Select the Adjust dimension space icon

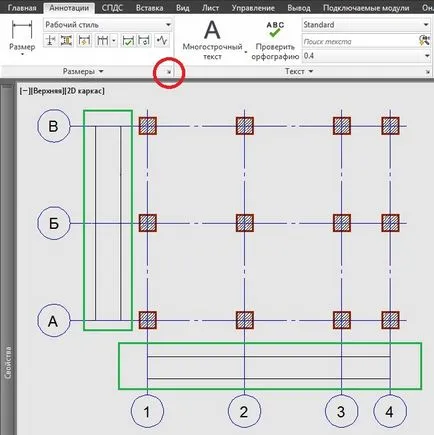(67, 41)
